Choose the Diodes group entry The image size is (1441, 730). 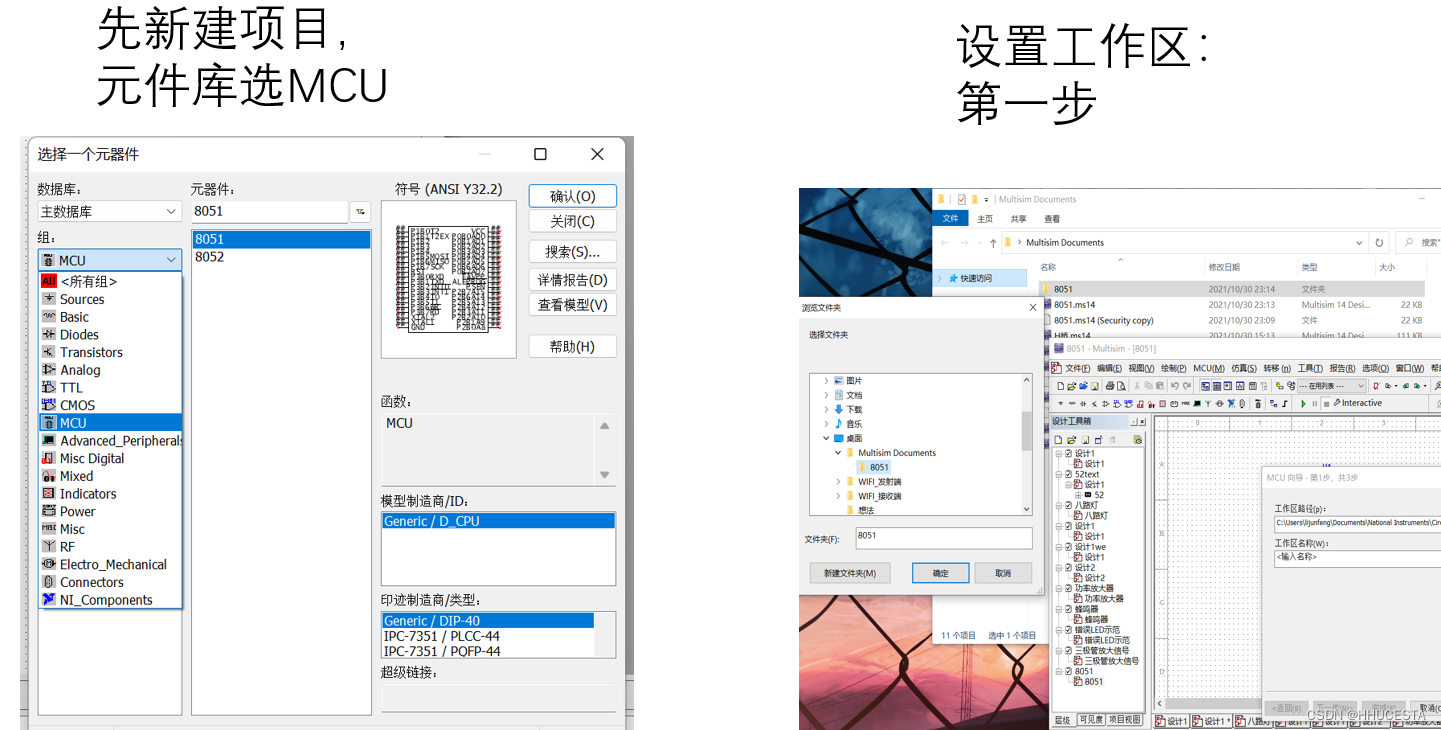[x=110, y=335]
